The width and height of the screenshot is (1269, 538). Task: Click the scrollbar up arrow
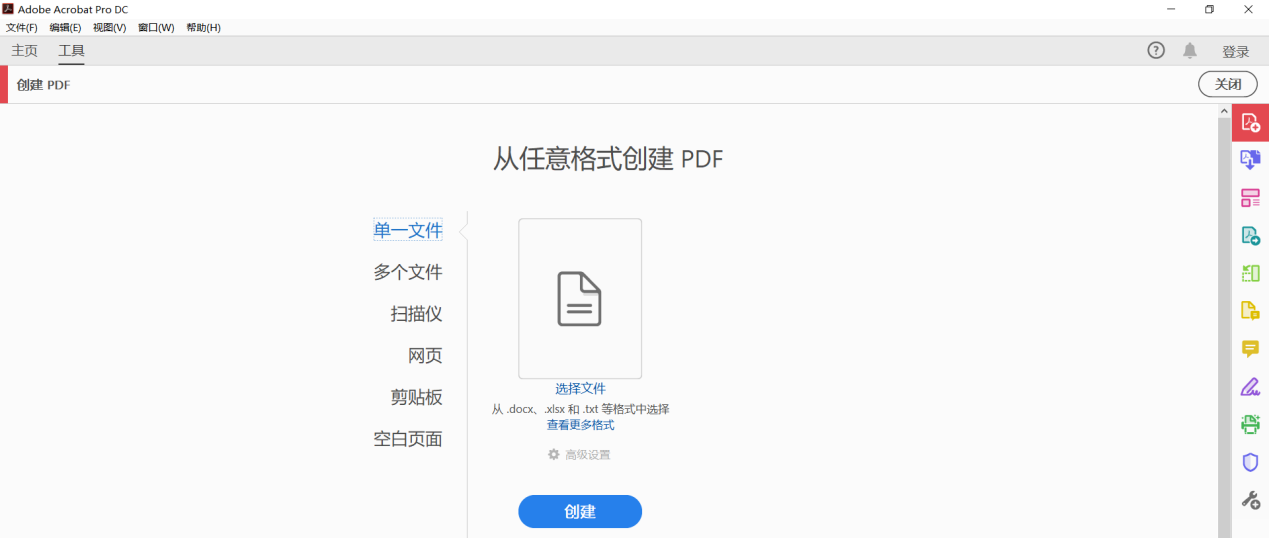(x=1224, y=111)
